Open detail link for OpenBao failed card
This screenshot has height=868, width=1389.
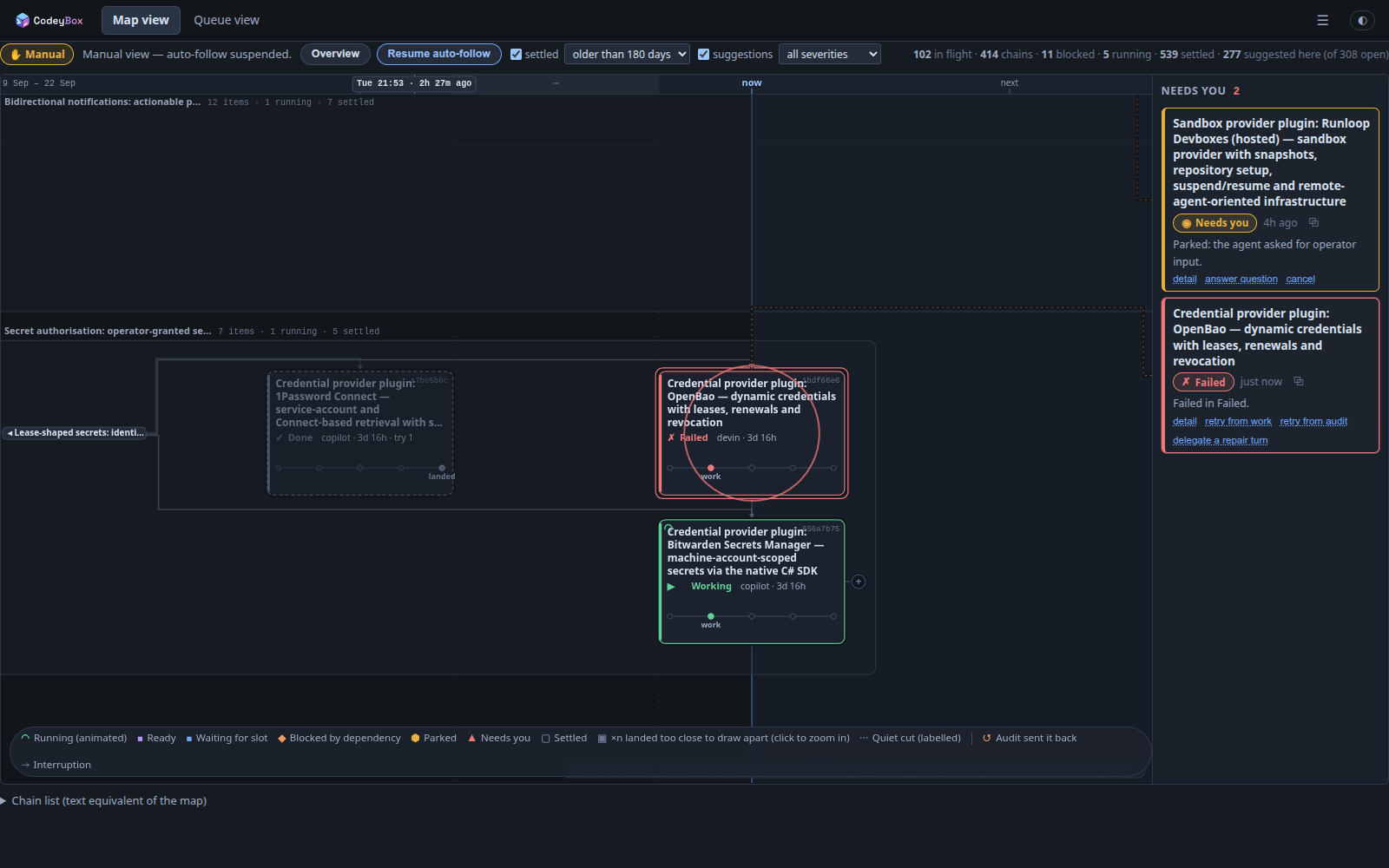(1184, 422)
